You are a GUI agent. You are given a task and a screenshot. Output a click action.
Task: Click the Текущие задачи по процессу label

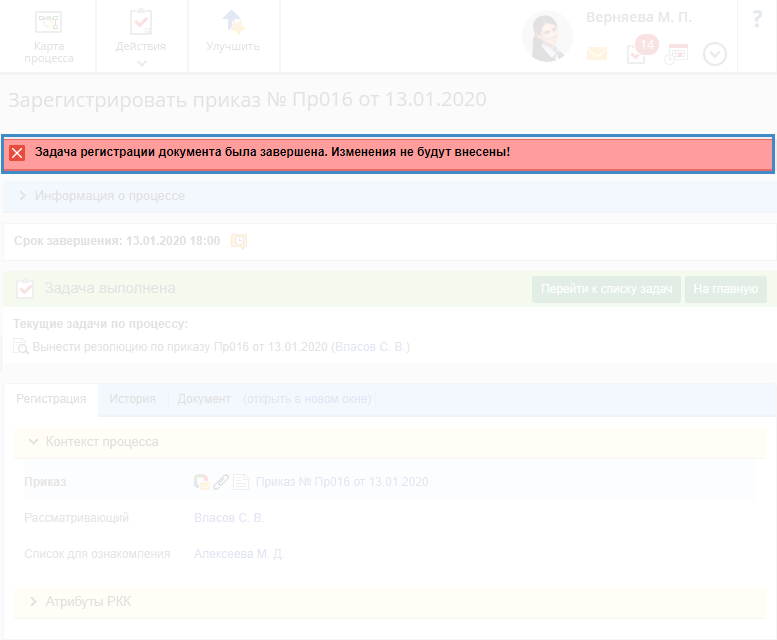coord(101,323)
